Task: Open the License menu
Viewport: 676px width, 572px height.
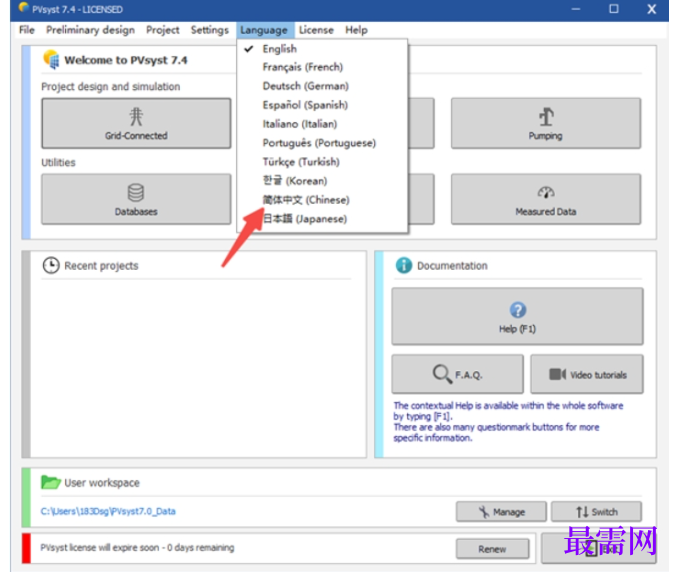Action: [x=316, y=30]
